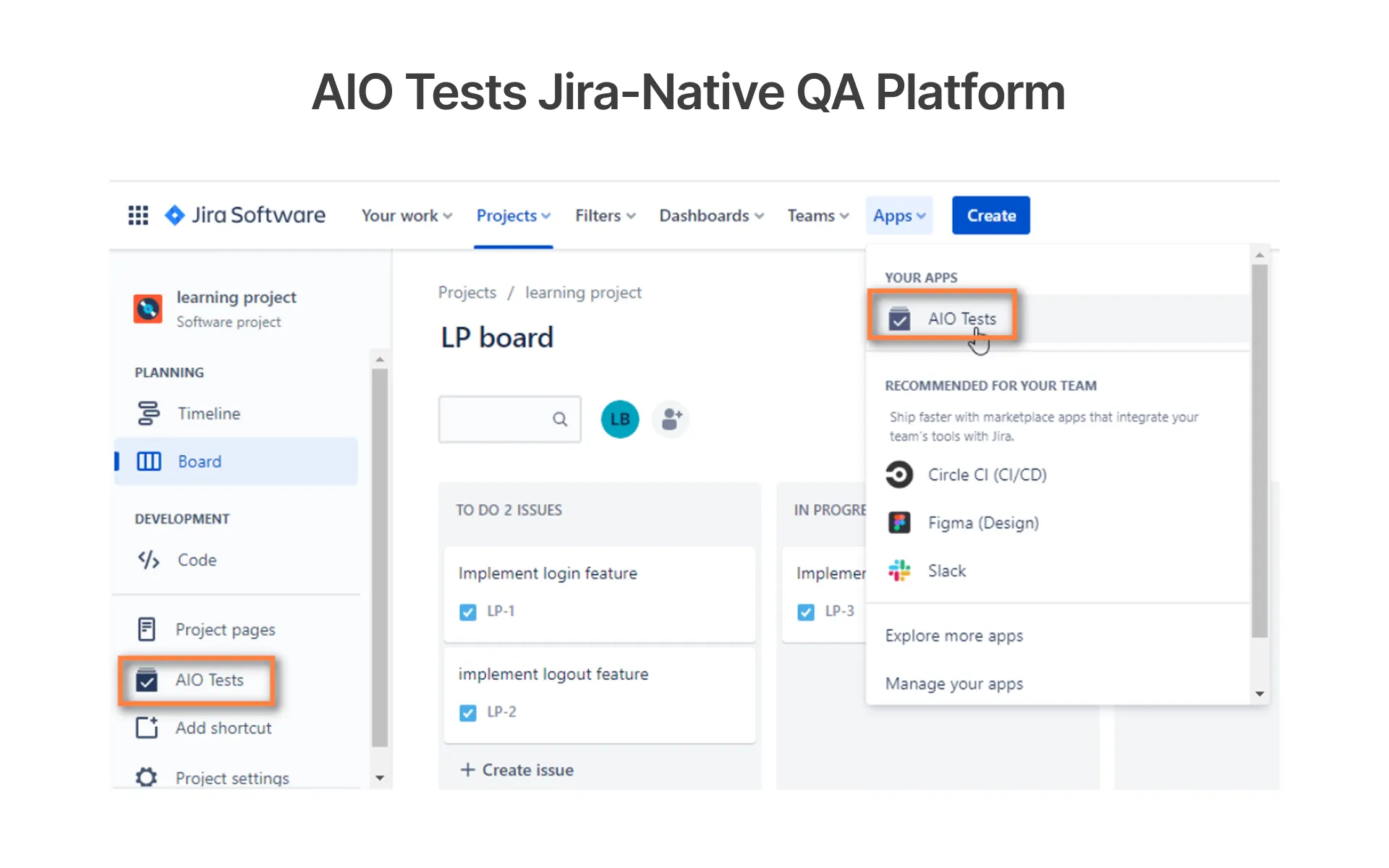Click the sidebar scrollbar thumb

(380, 557)
